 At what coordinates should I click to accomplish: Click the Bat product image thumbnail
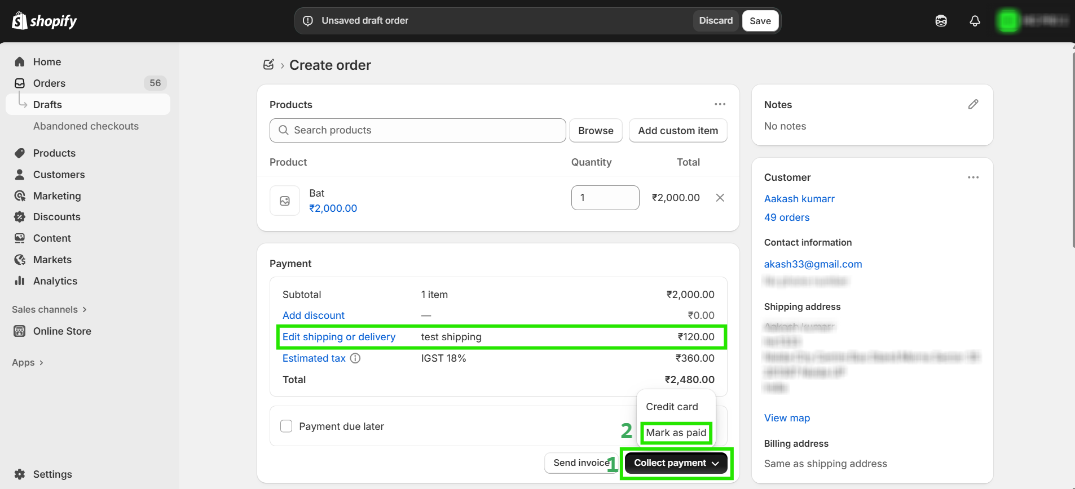pyautogui.click(x=285, y=201)
